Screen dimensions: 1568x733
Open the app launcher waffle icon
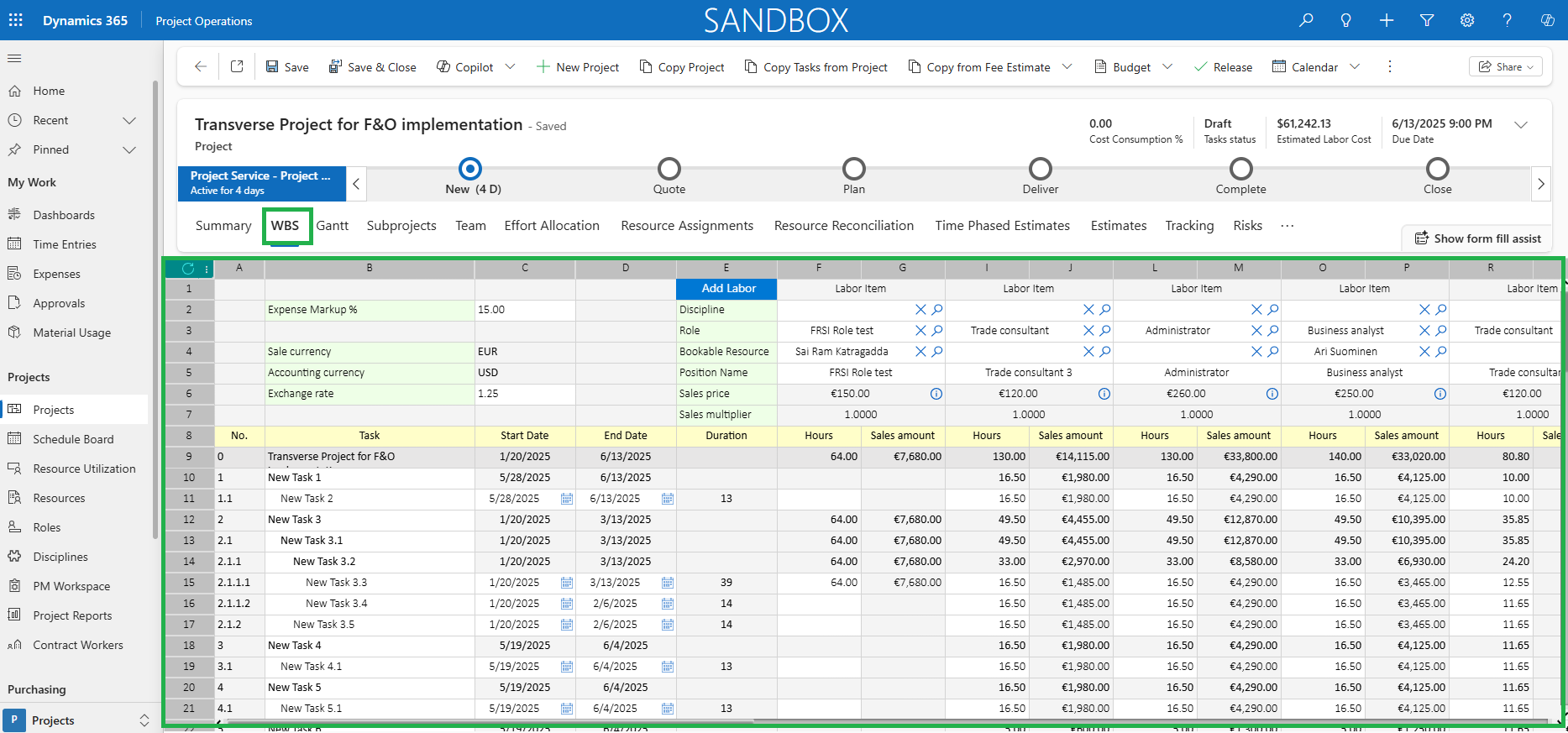16,20
